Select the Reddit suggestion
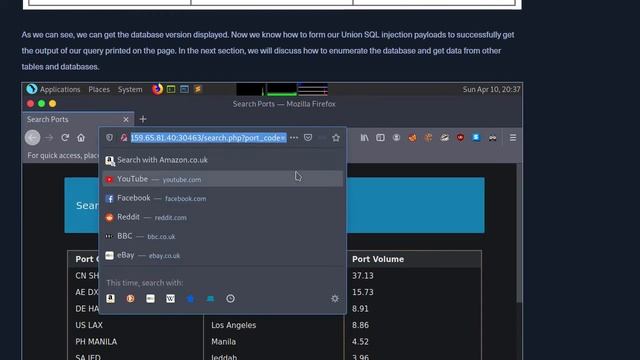The image size is (640, 360). (x=223, y=217)
